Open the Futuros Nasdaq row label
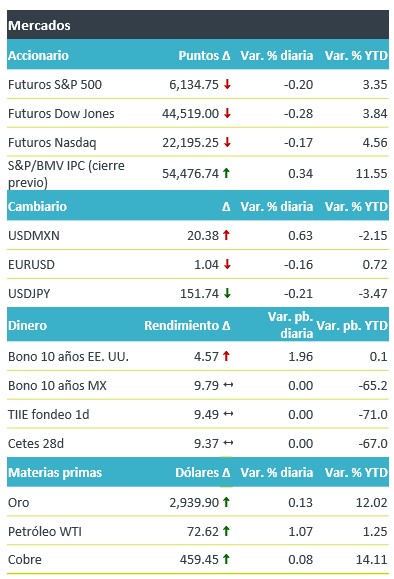This screenshot has width=394, height=579. click(52, 143)
